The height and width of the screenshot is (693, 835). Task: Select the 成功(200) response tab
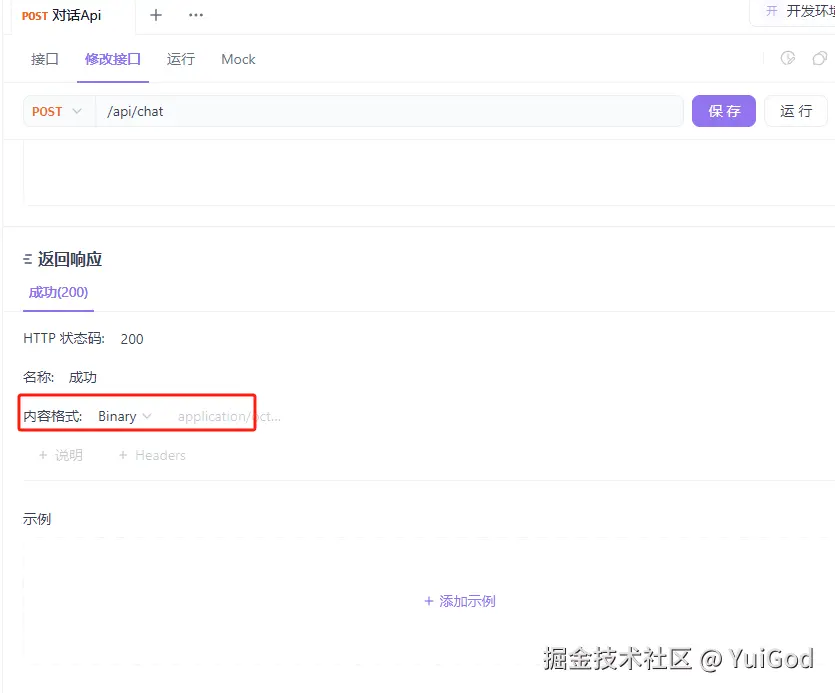(58, 292)
